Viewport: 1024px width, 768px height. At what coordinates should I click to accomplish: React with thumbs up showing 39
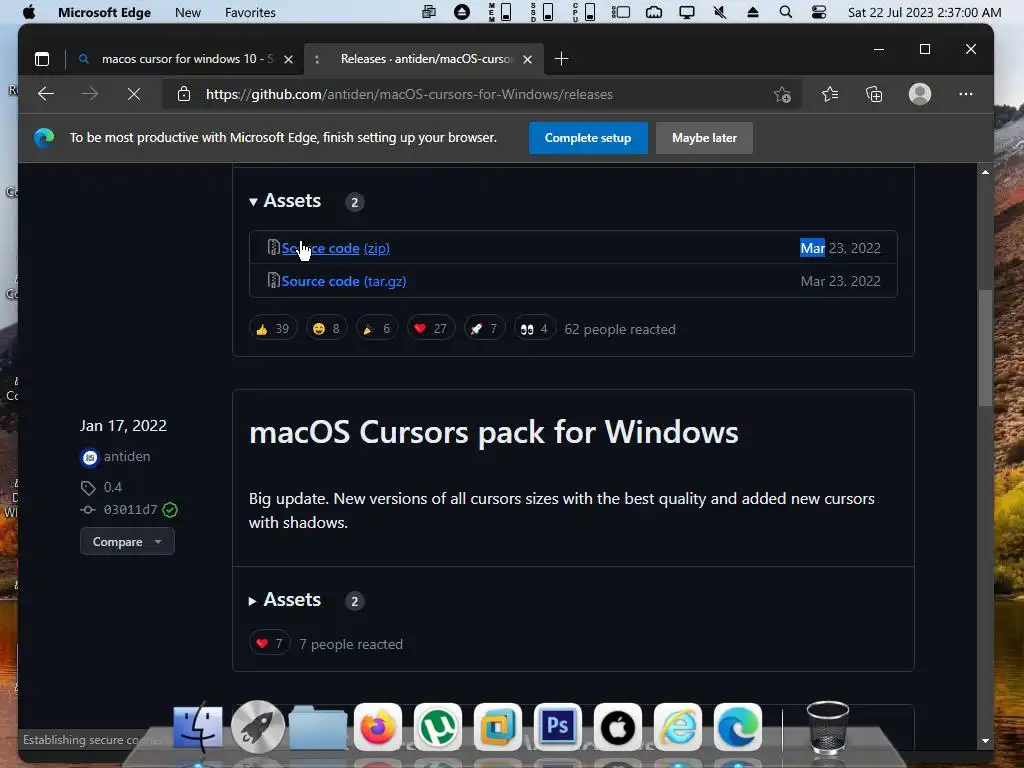pyautogui.click(x=273, y=328)
